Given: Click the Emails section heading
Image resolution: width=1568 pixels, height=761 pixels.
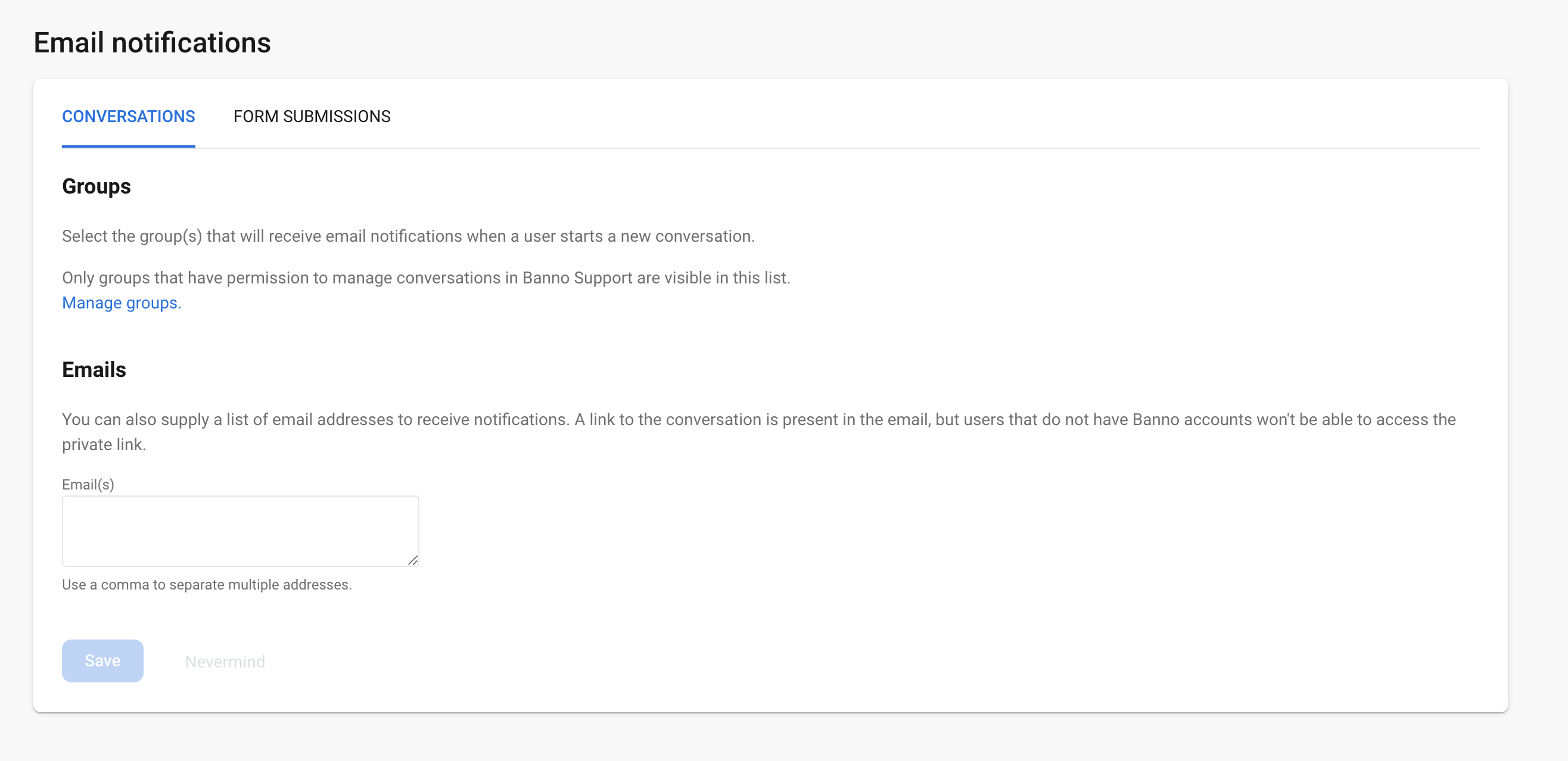Looking at the screenshot, I should [x=94, y=370].
